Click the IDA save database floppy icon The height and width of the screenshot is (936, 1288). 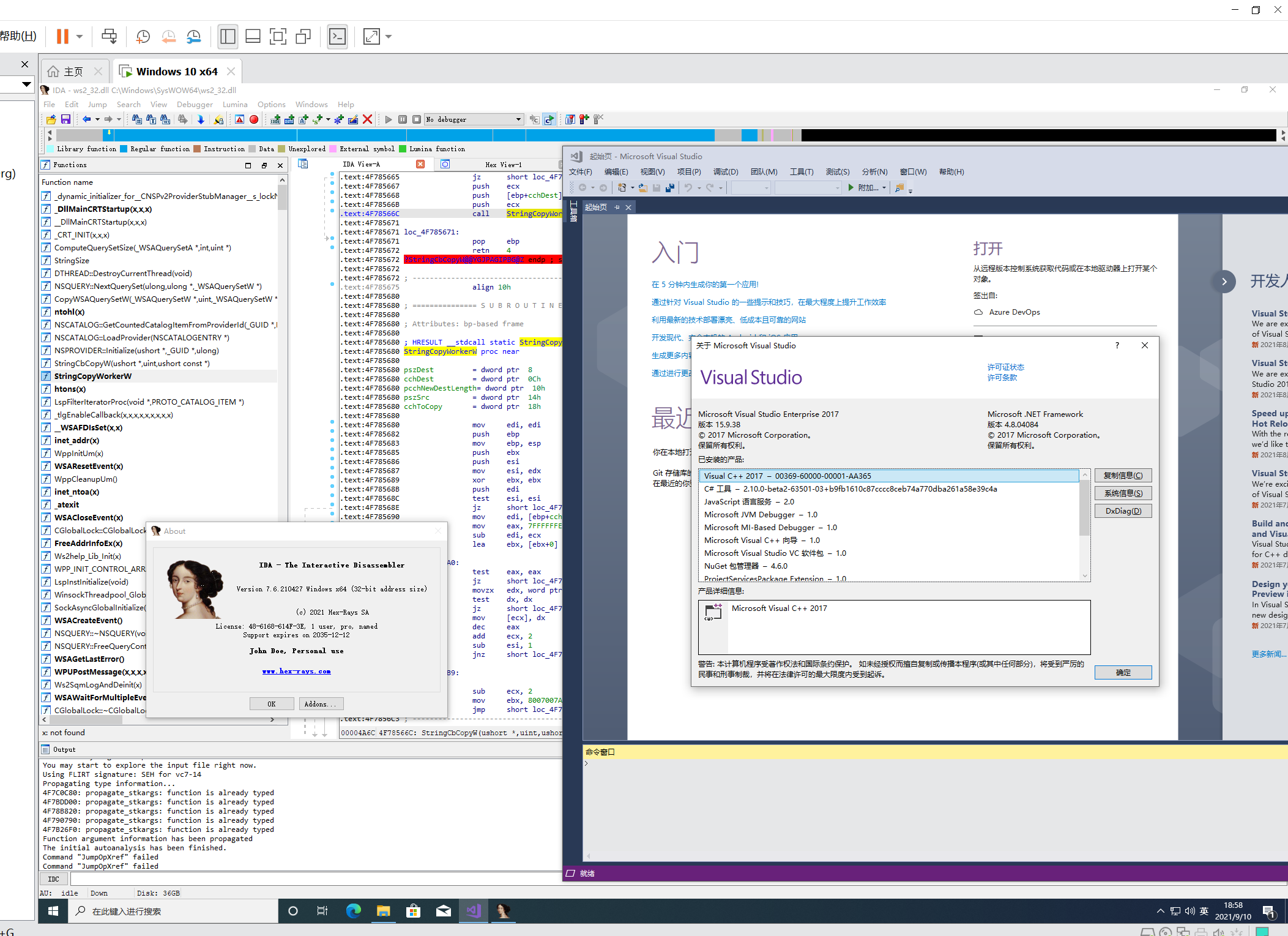point(65,119)
